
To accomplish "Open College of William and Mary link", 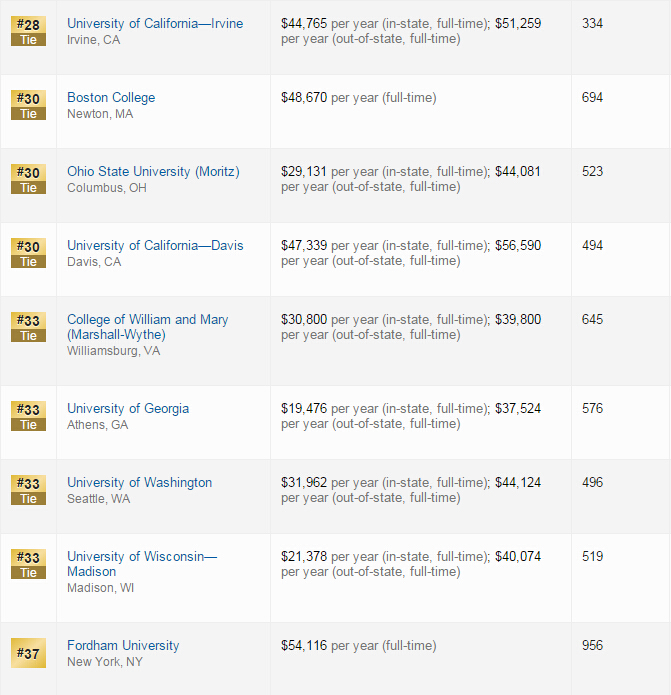I will tap(148, 327).
